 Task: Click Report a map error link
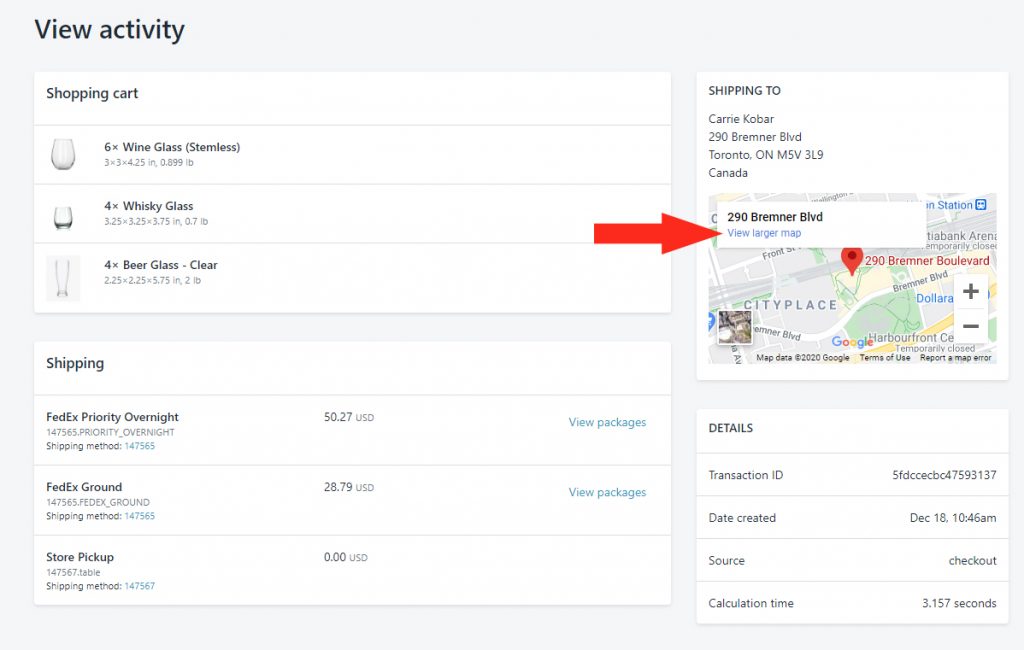(x=955, y=358)
